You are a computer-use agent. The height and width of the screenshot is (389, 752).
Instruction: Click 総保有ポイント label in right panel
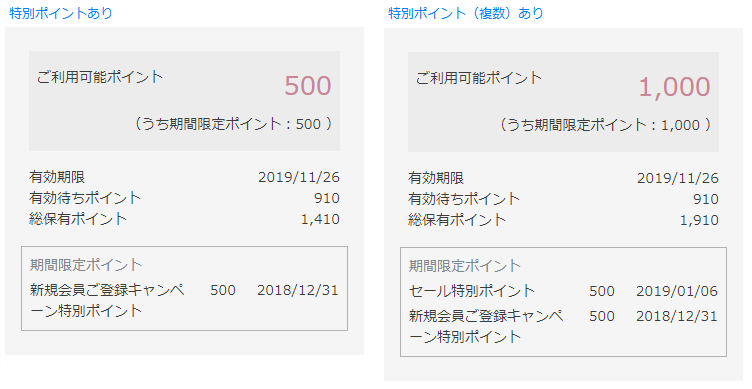click(x=457, y=220)
